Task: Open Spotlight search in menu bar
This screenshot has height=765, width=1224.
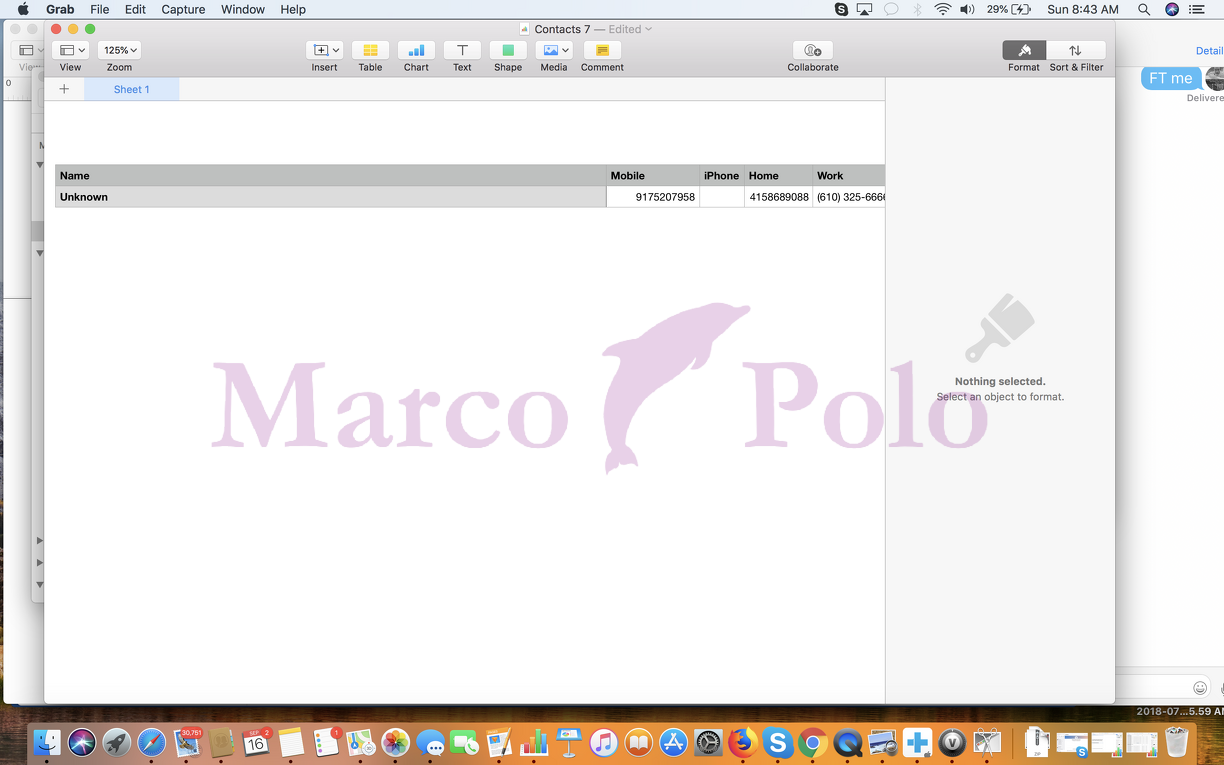Action: (x=1144, y=9)
